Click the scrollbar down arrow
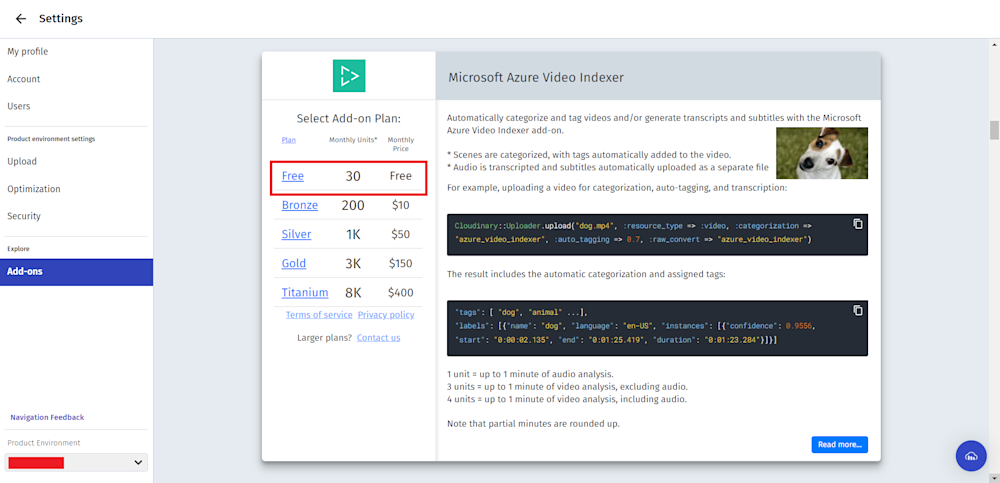This screenshot has height=483, width=1000. 994,477
